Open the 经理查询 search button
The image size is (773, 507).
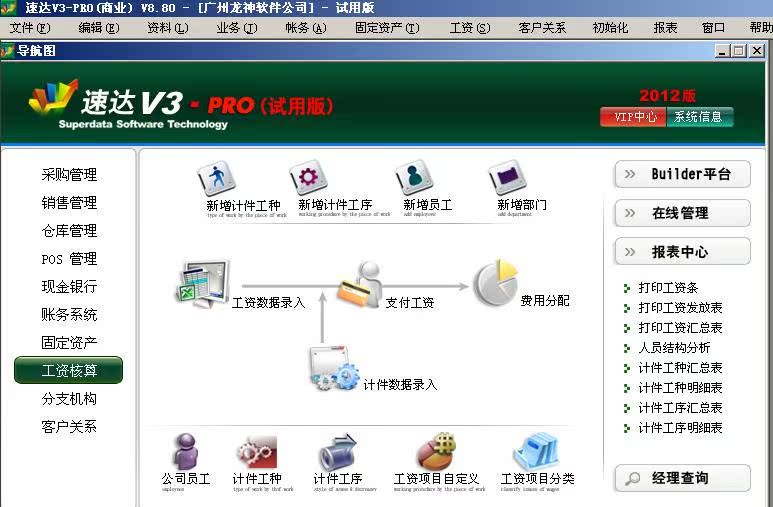[x=683, y=478]
